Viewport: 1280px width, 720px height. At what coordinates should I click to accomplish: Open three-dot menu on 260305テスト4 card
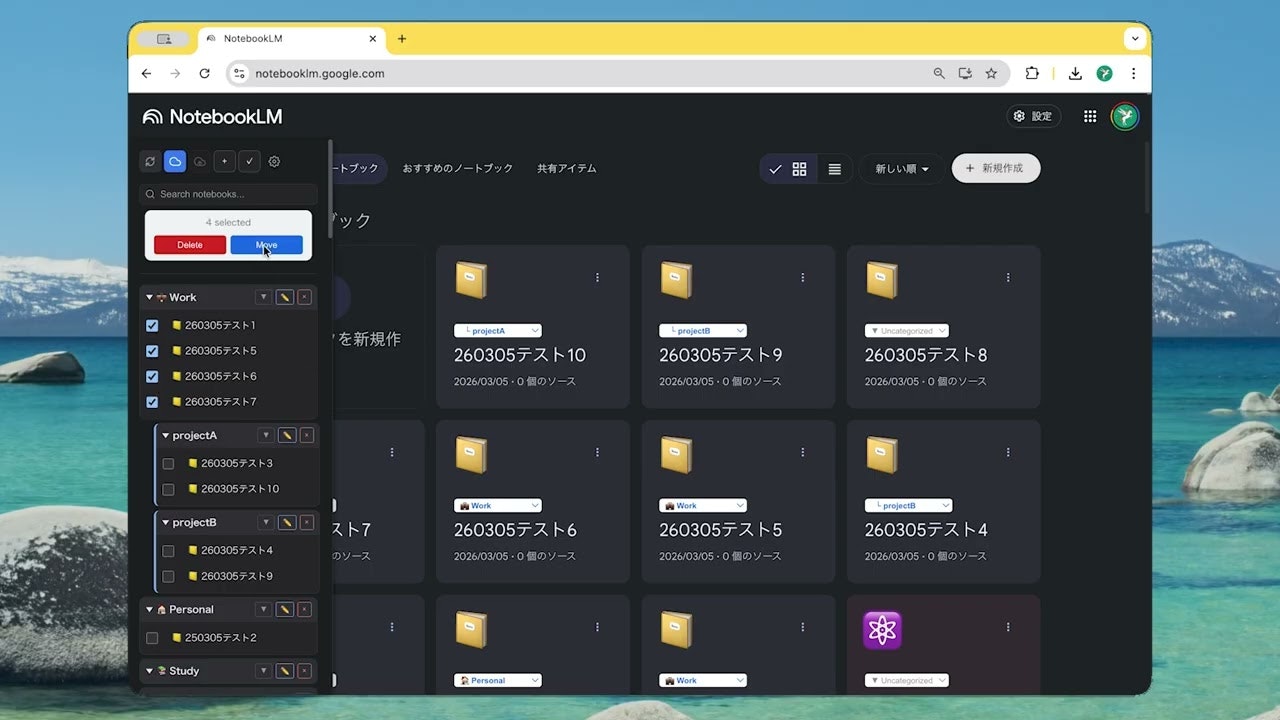1008,452
